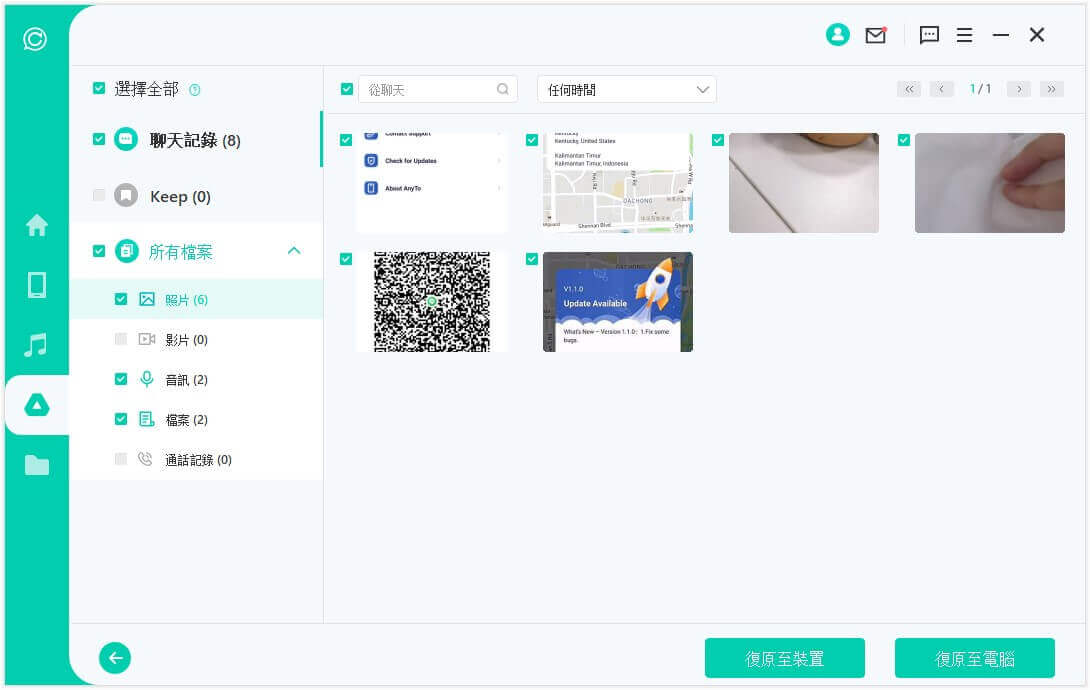Click the 音訊 microphone icon
The image size is (1090, 690).
point(147,379)
